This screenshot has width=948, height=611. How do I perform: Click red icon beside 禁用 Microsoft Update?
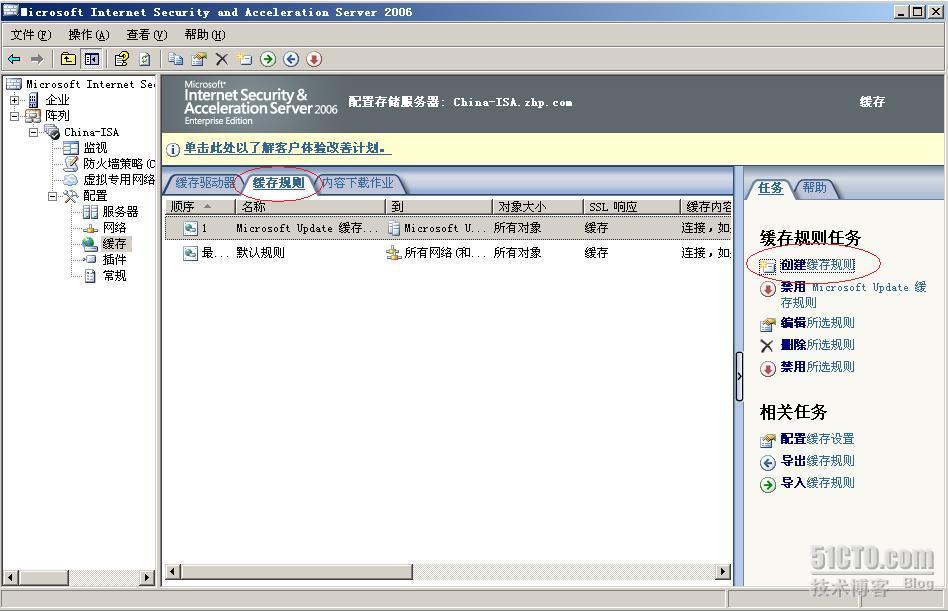(767, 289)
